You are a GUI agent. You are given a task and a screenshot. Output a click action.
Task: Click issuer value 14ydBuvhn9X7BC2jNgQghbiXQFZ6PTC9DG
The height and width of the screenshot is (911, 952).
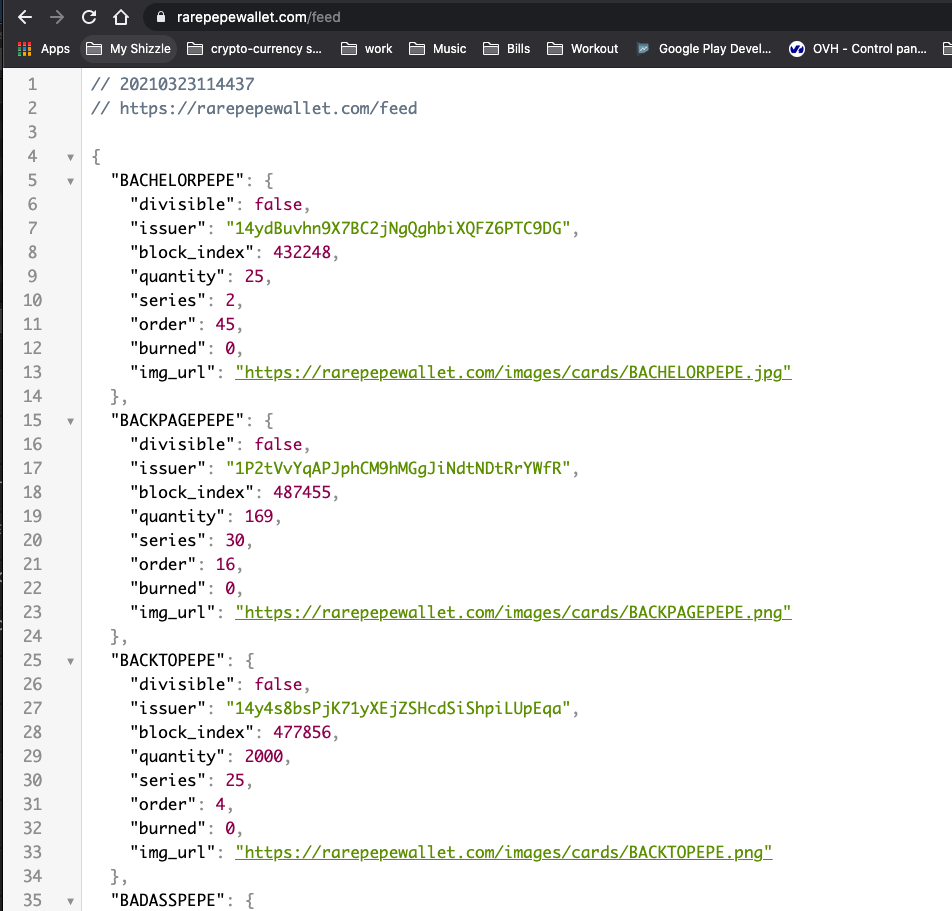pos(398,228)
